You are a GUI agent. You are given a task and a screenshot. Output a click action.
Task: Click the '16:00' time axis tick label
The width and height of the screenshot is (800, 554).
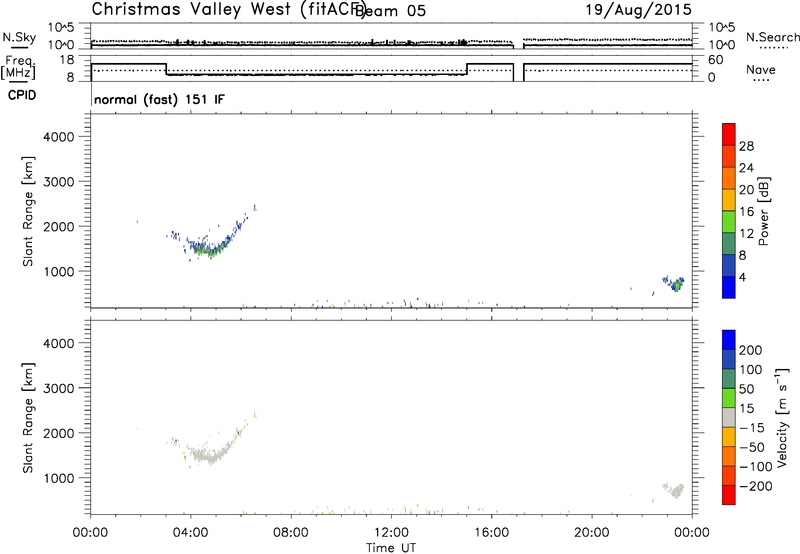pos(491,533)
